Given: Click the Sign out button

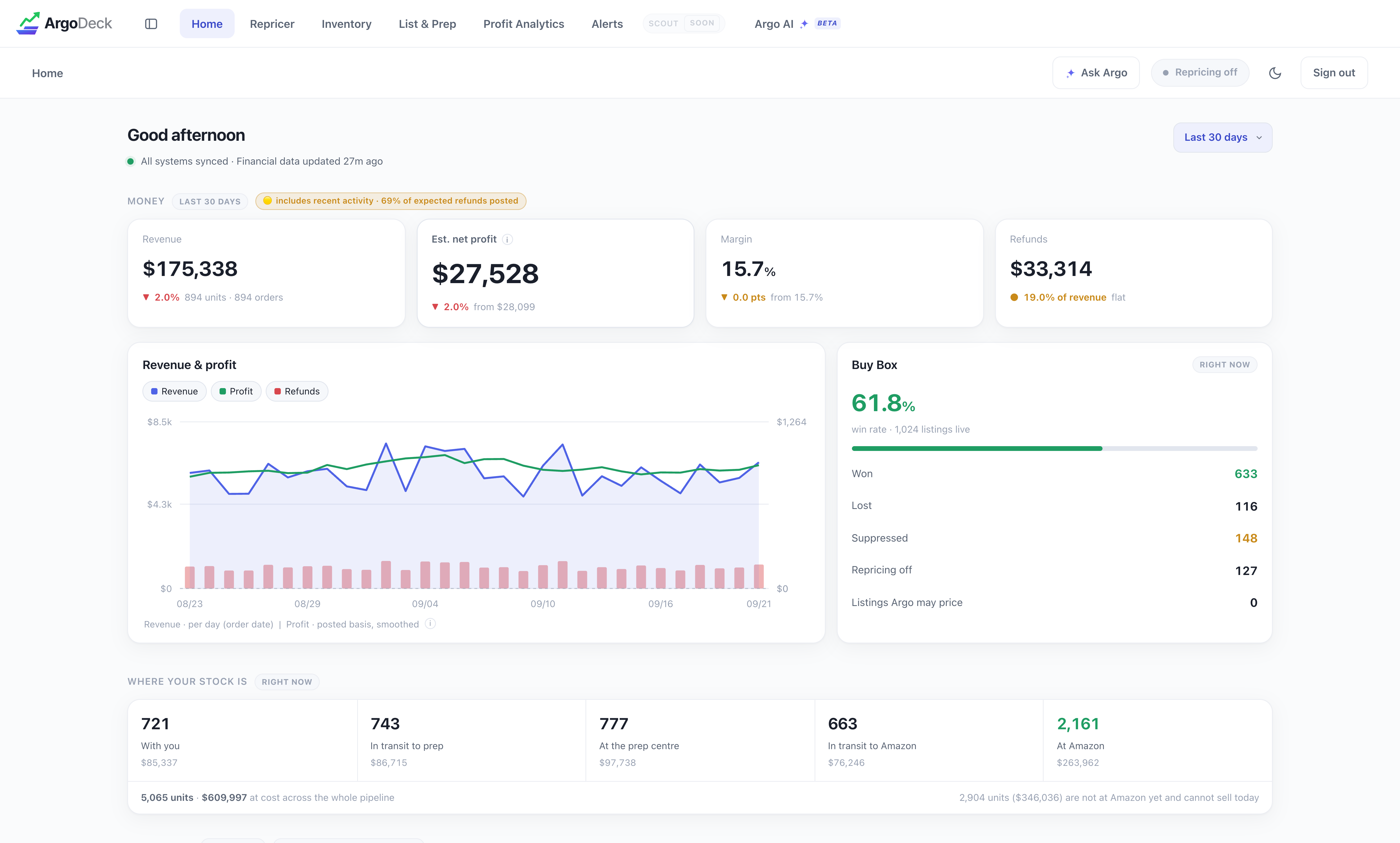Looking at the screenshot, I should pos(1333,73).
